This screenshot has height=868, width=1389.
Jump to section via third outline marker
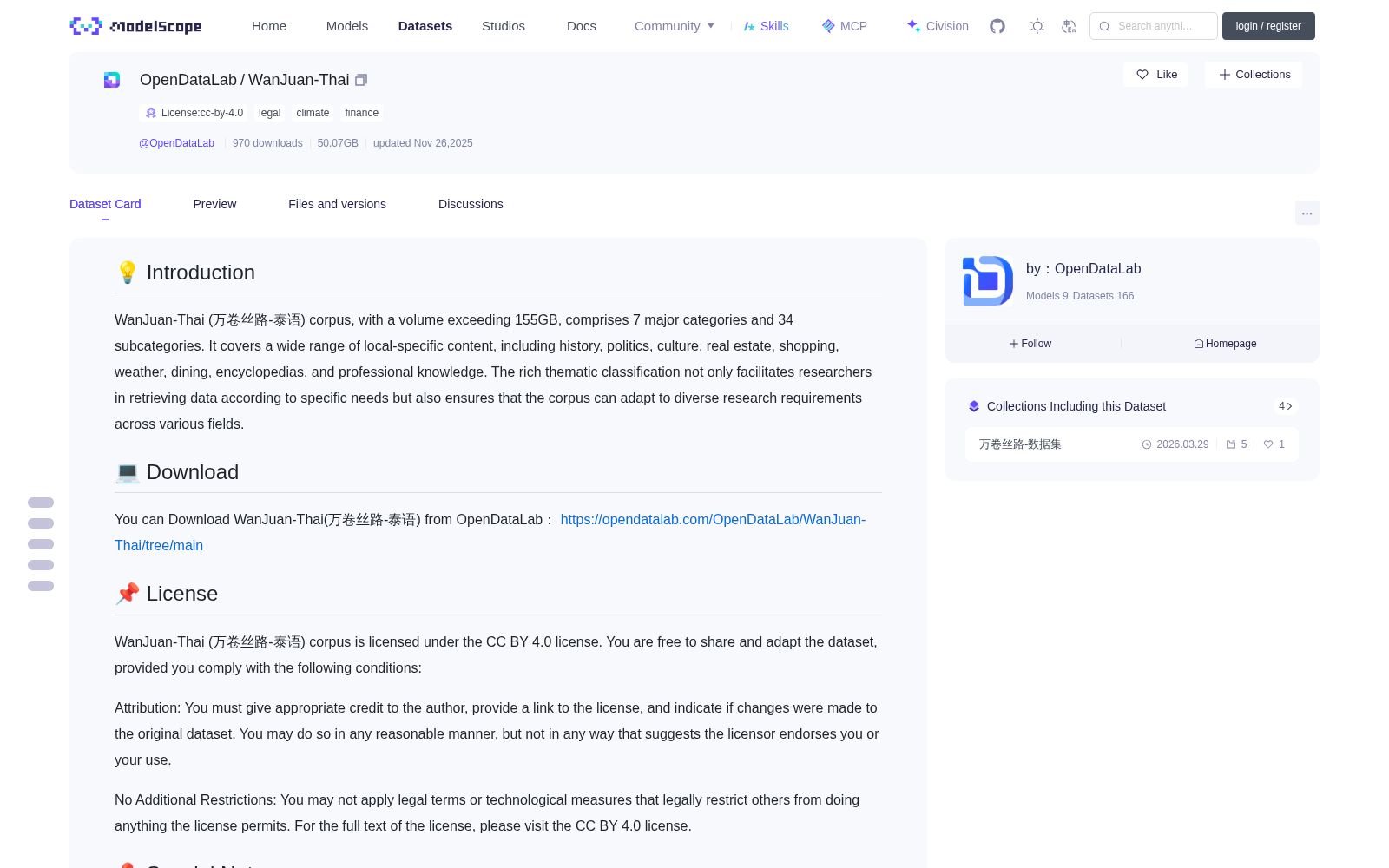pos(41,544)
